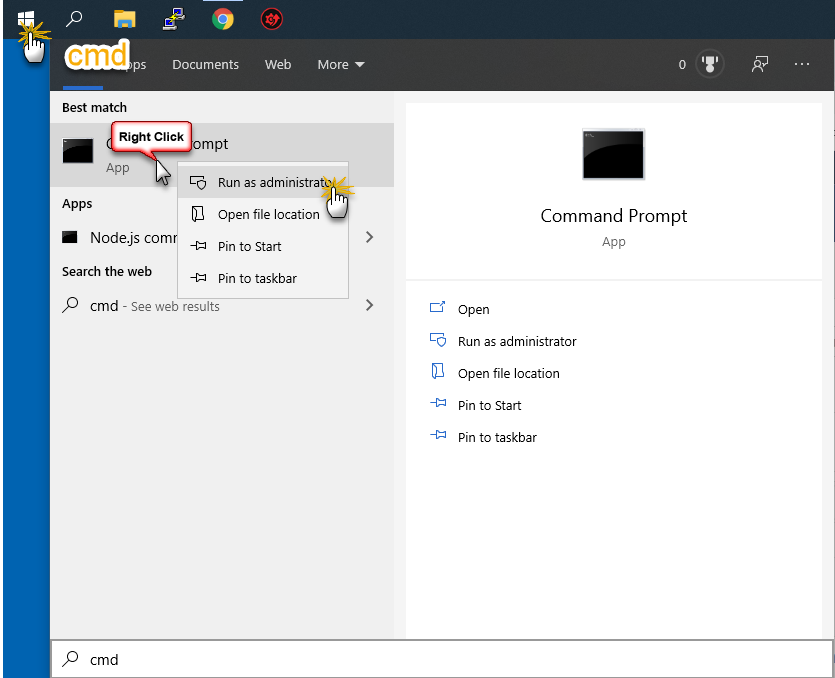Open the network computers taskbar icon

coord(173,18)
